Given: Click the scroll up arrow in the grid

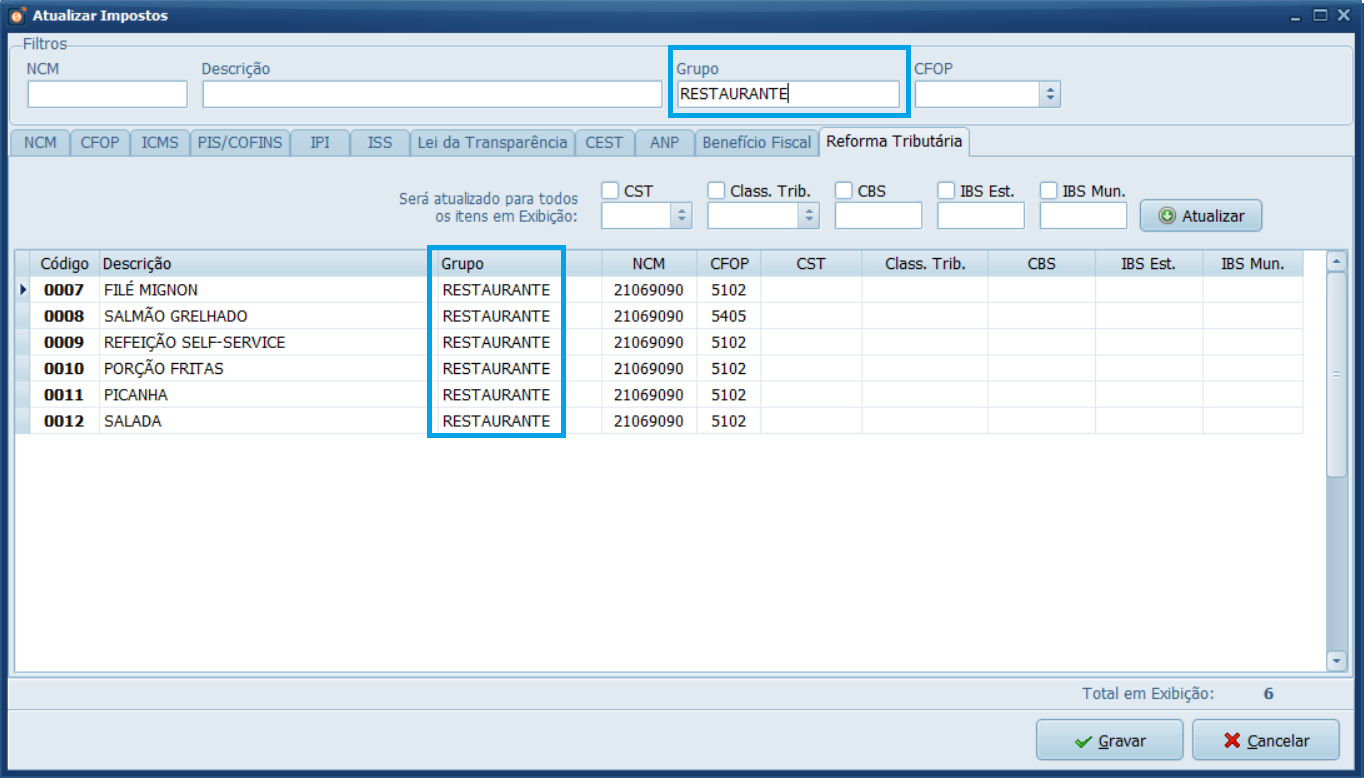Looking at the screenshot, I should pos(1336,261).
